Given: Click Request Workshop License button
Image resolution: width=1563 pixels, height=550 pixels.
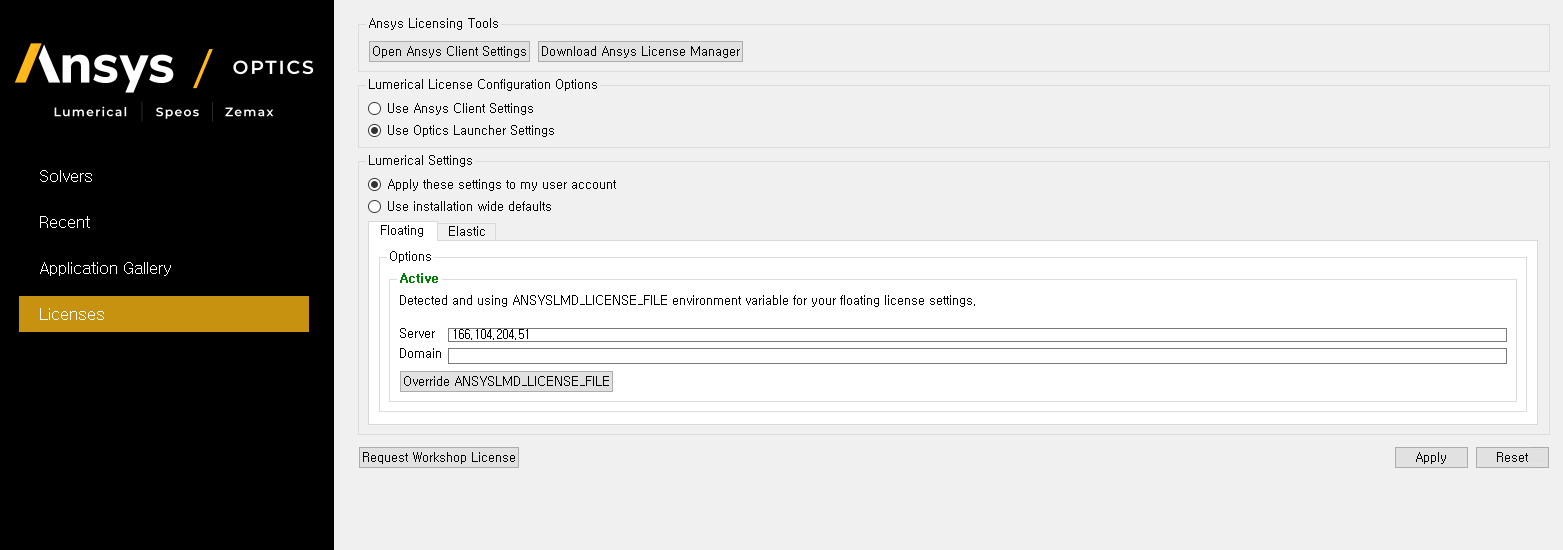Looking at the screenshot, I should 439,457.
